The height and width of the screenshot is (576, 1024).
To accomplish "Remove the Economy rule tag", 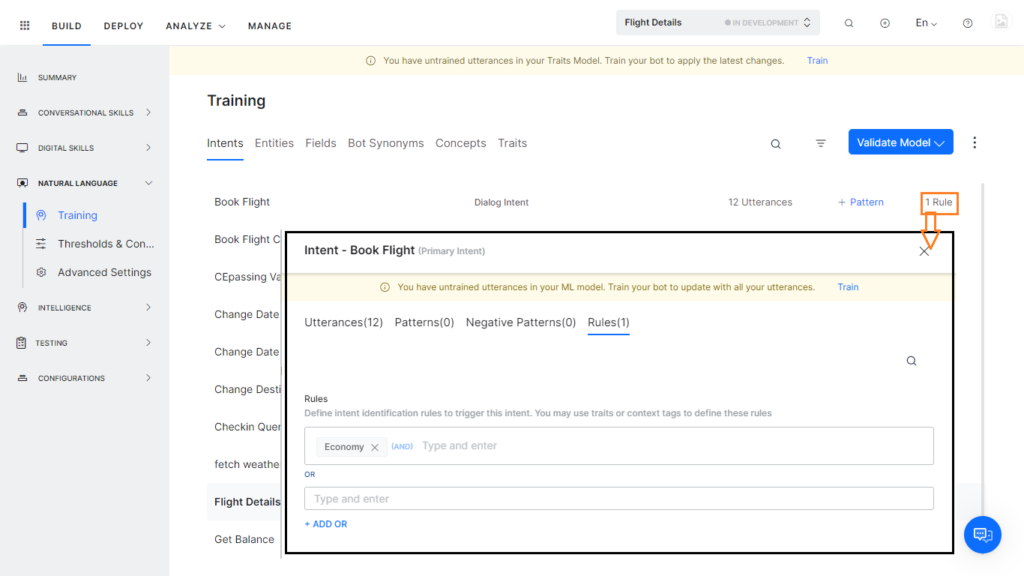I will pyautogui.click(x=376, y=447).
